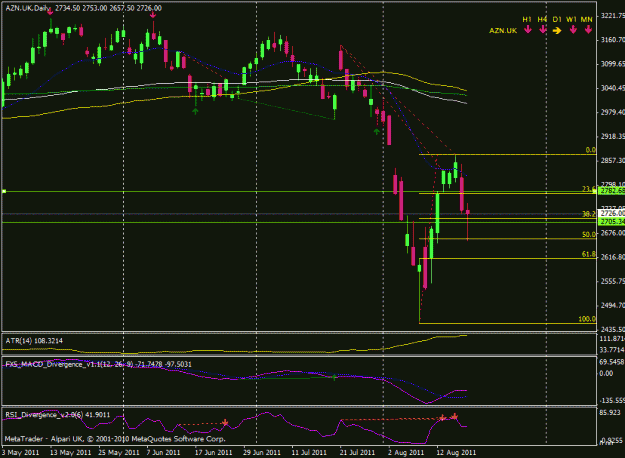
Task: Click the green 2782.68 price tag
Action: [x=612, y=191]
